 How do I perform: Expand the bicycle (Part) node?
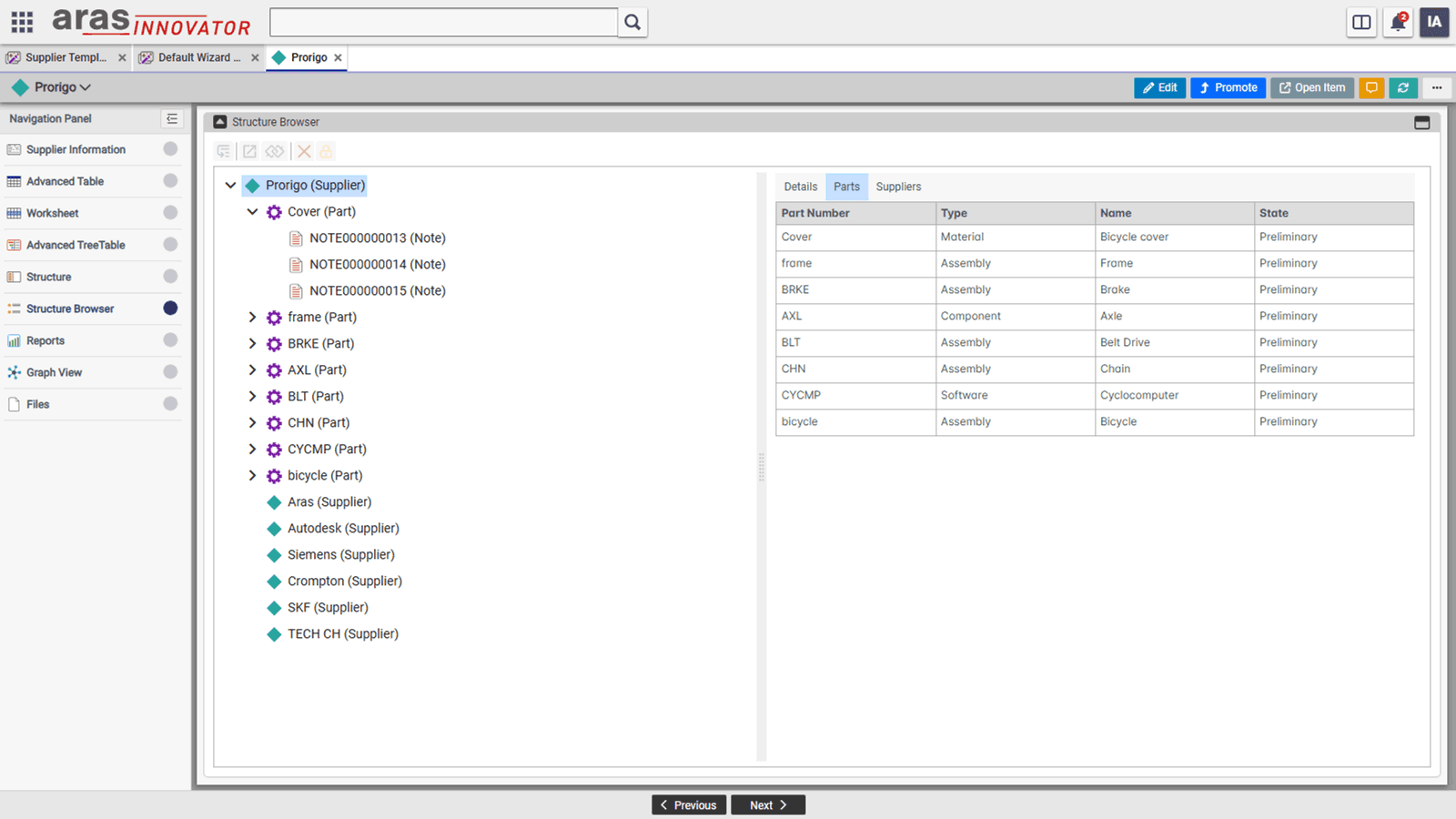point(252,476)
